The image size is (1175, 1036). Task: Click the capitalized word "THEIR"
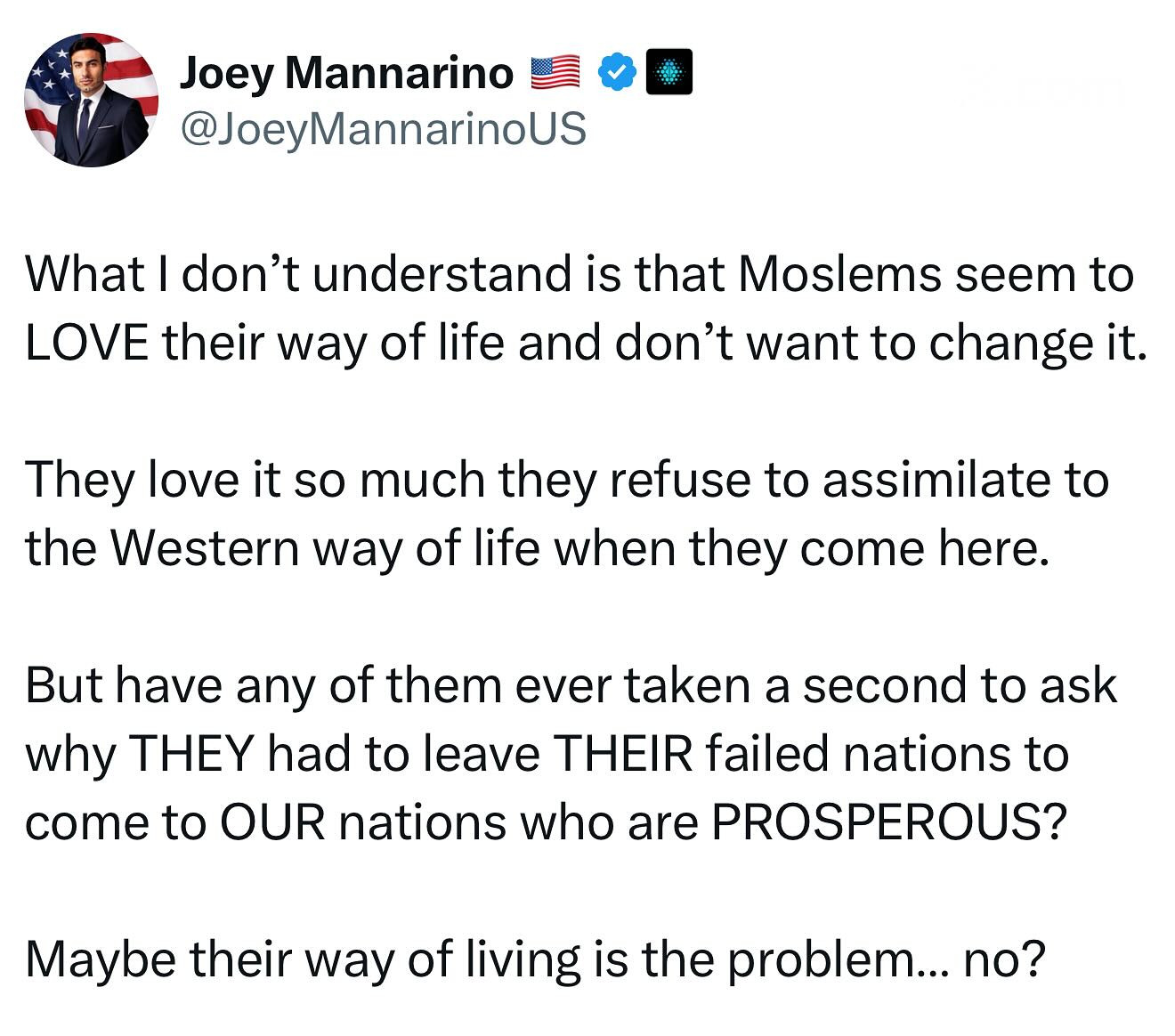pos(622,754)
